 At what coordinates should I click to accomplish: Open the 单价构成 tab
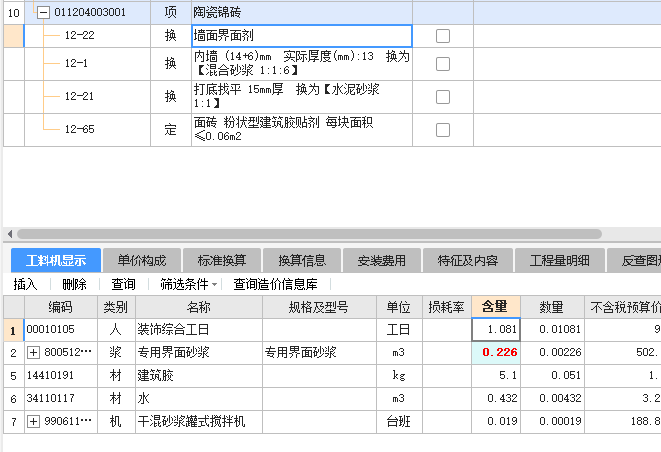point(142,261)
